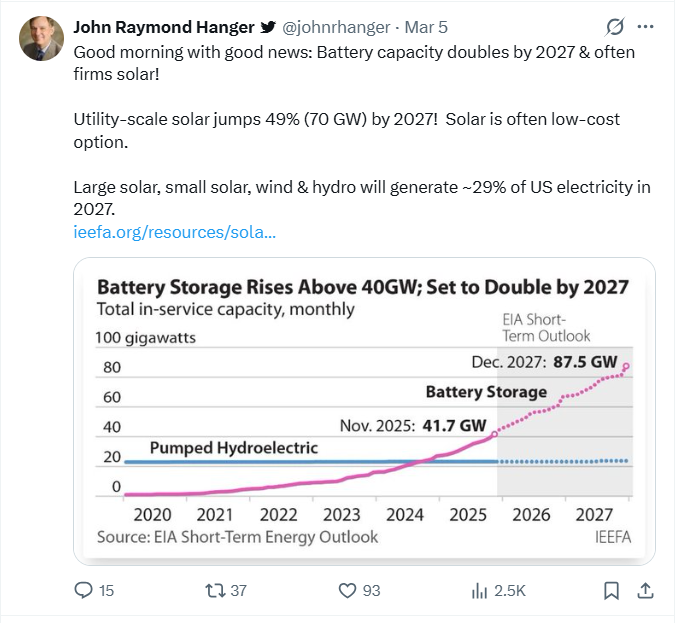
Task: Click the share upload arrow icon
Action: (x=645, y=590)
